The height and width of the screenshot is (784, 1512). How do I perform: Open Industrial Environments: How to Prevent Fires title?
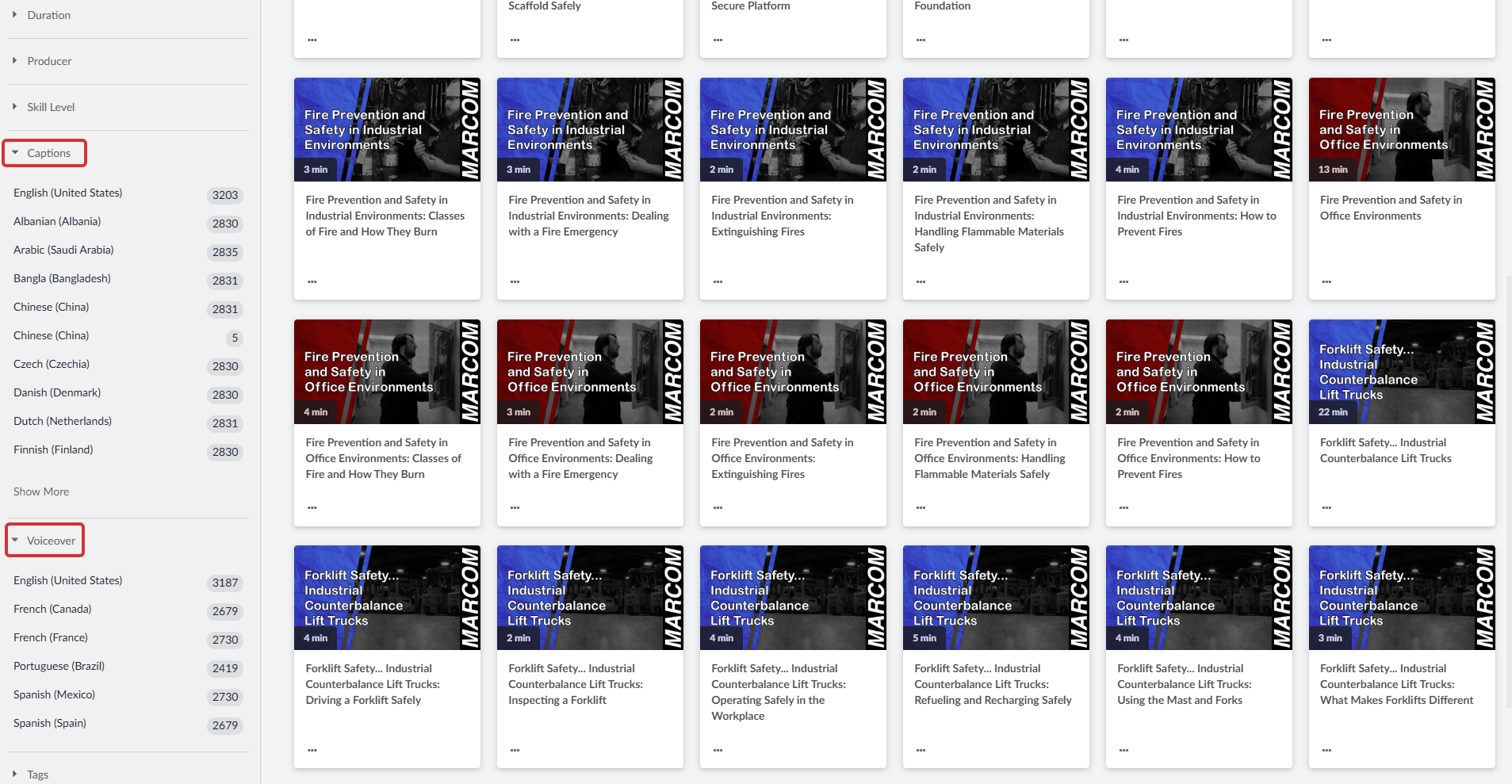1196,216
